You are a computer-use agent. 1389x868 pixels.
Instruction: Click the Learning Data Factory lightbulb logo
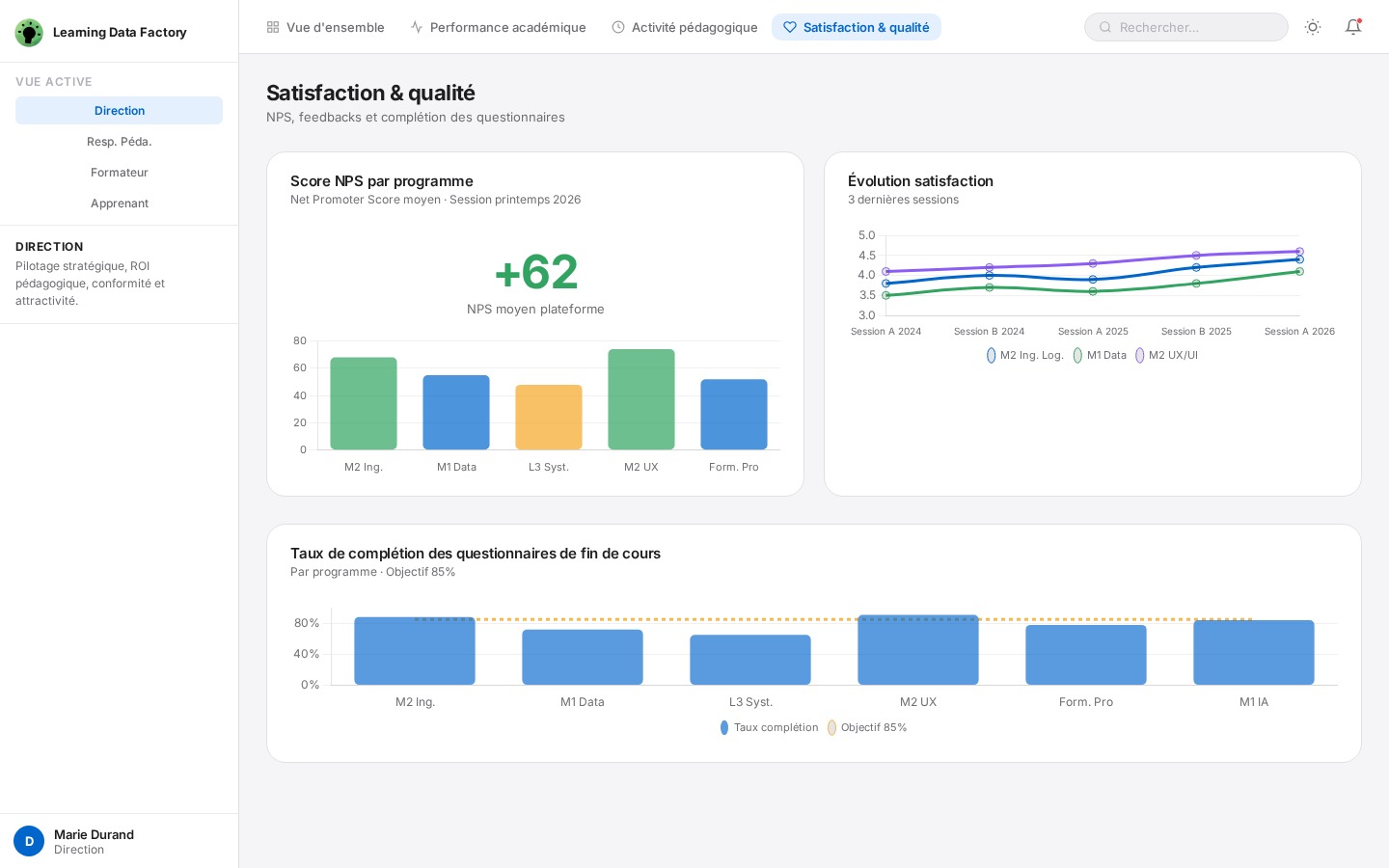[x=29, y=33]
